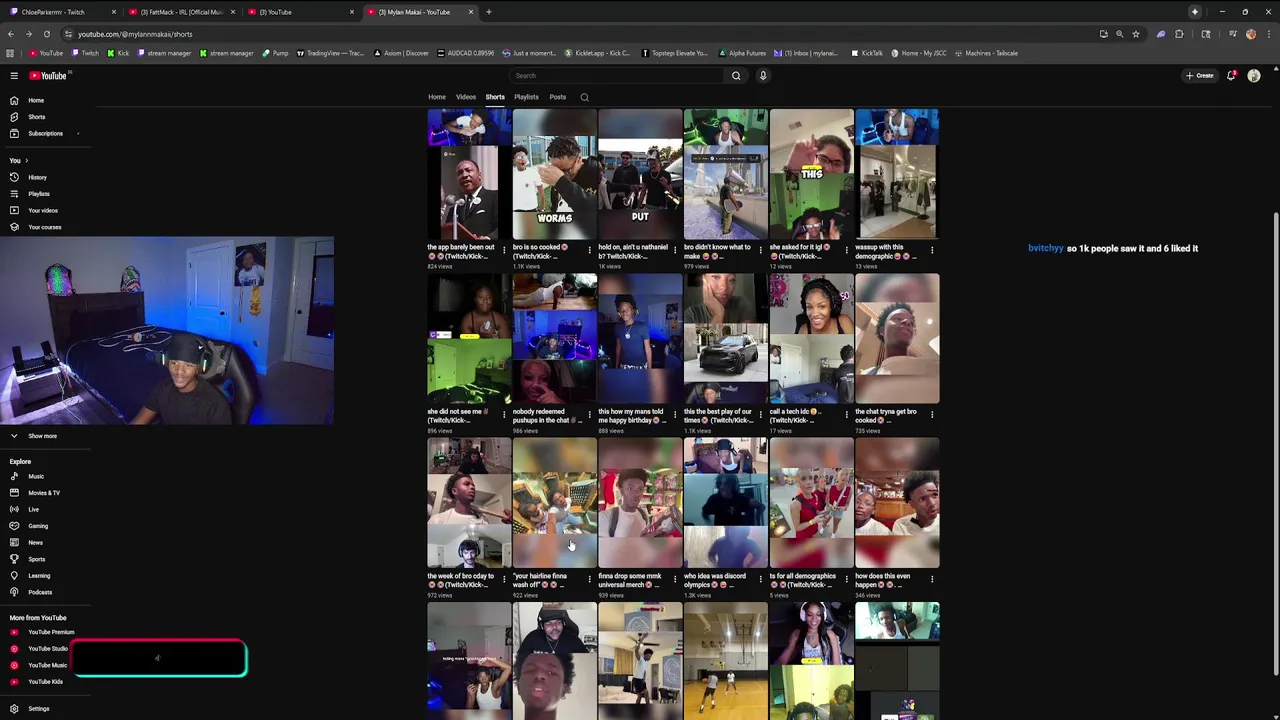Screen dimensions: 1280x720
Task: Switch to the channel Posts tab
Action: click(557, 97)
